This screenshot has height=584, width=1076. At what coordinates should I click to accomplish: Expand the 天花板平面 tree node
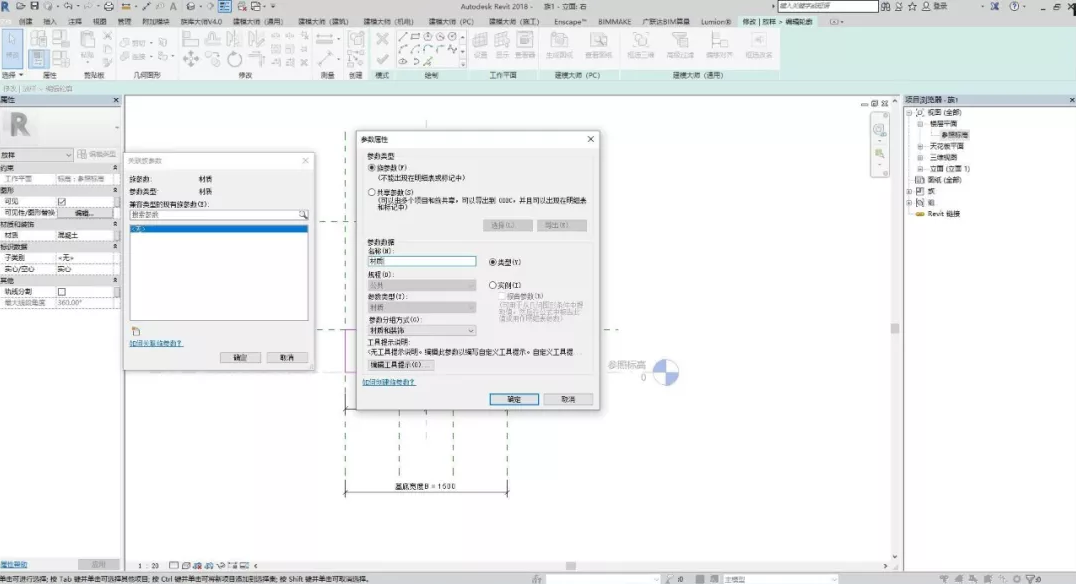[x=920, y=146]
